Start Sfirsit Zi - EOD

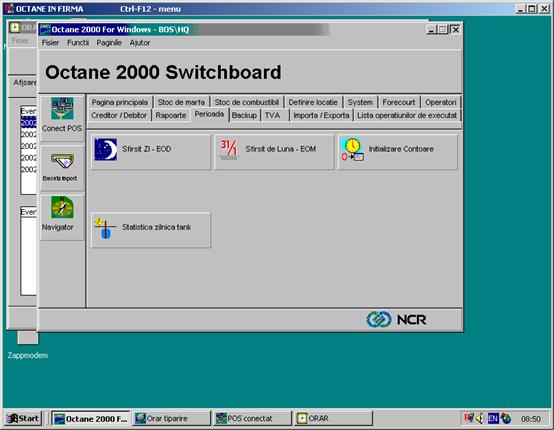pyautogui.click(x=151, y=152)
